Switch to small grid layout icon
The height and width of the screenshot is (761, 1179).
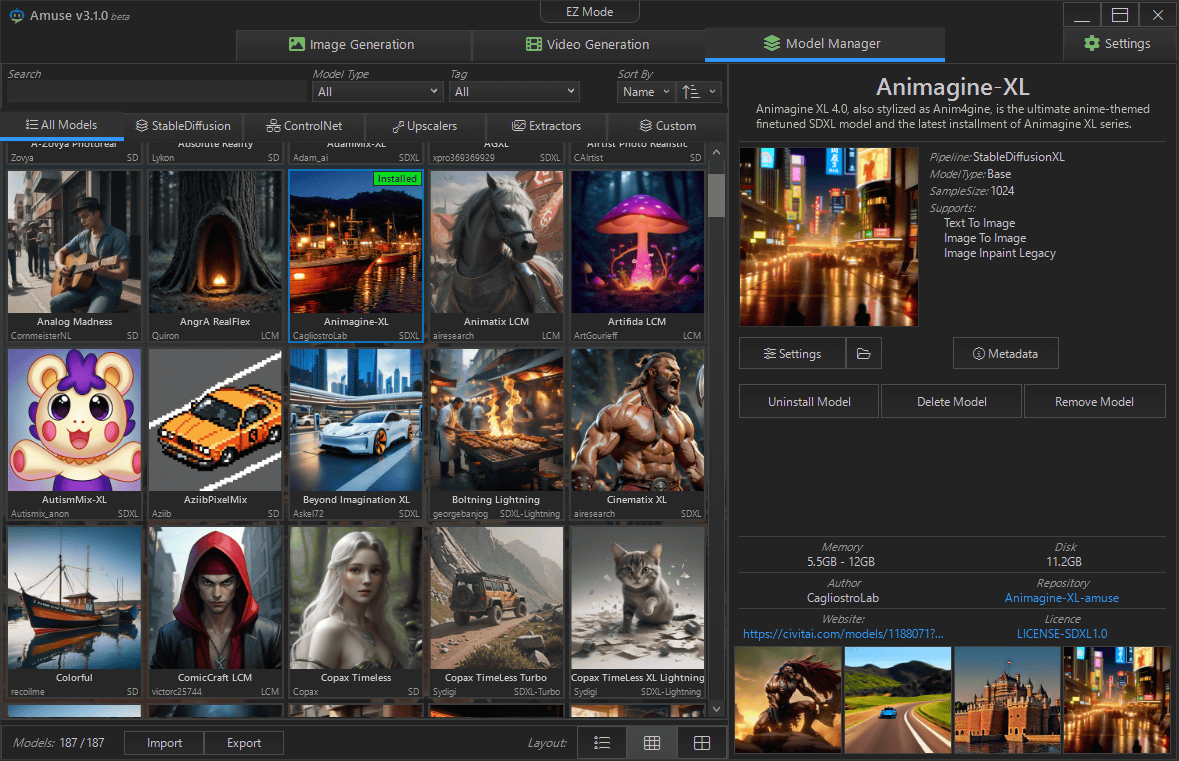click(x=652, y=743)
